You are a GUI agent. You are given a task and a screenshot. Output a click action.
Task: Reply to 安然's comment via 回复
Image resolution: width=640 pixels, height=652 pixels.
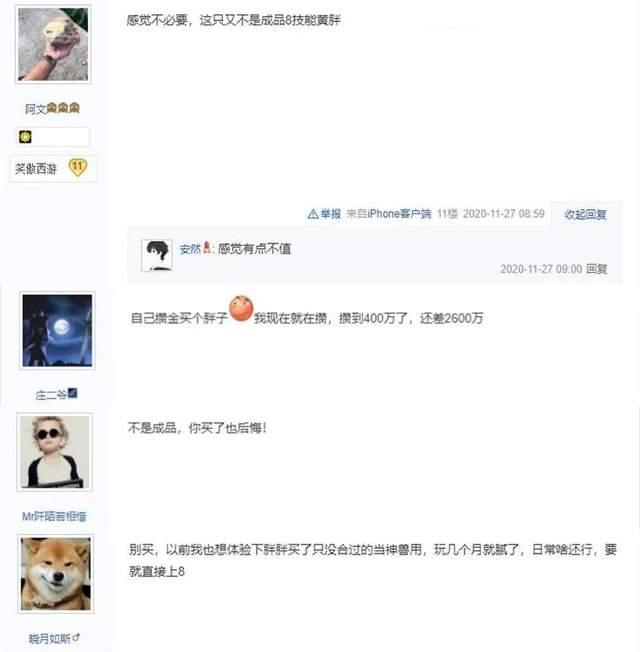pos(597,269)
